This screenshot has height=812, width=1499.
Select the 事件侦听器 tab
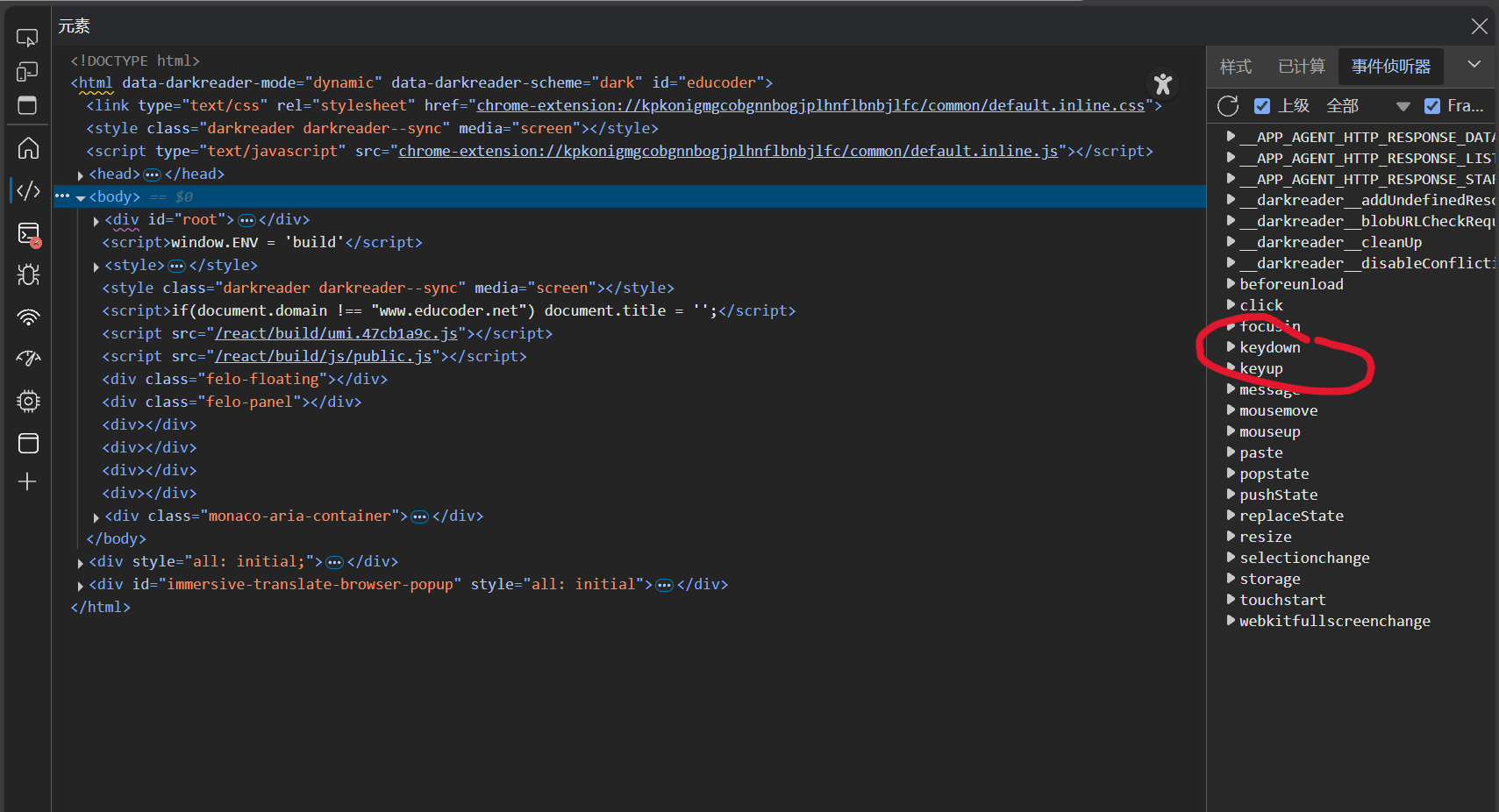[x=1391, y=67]
